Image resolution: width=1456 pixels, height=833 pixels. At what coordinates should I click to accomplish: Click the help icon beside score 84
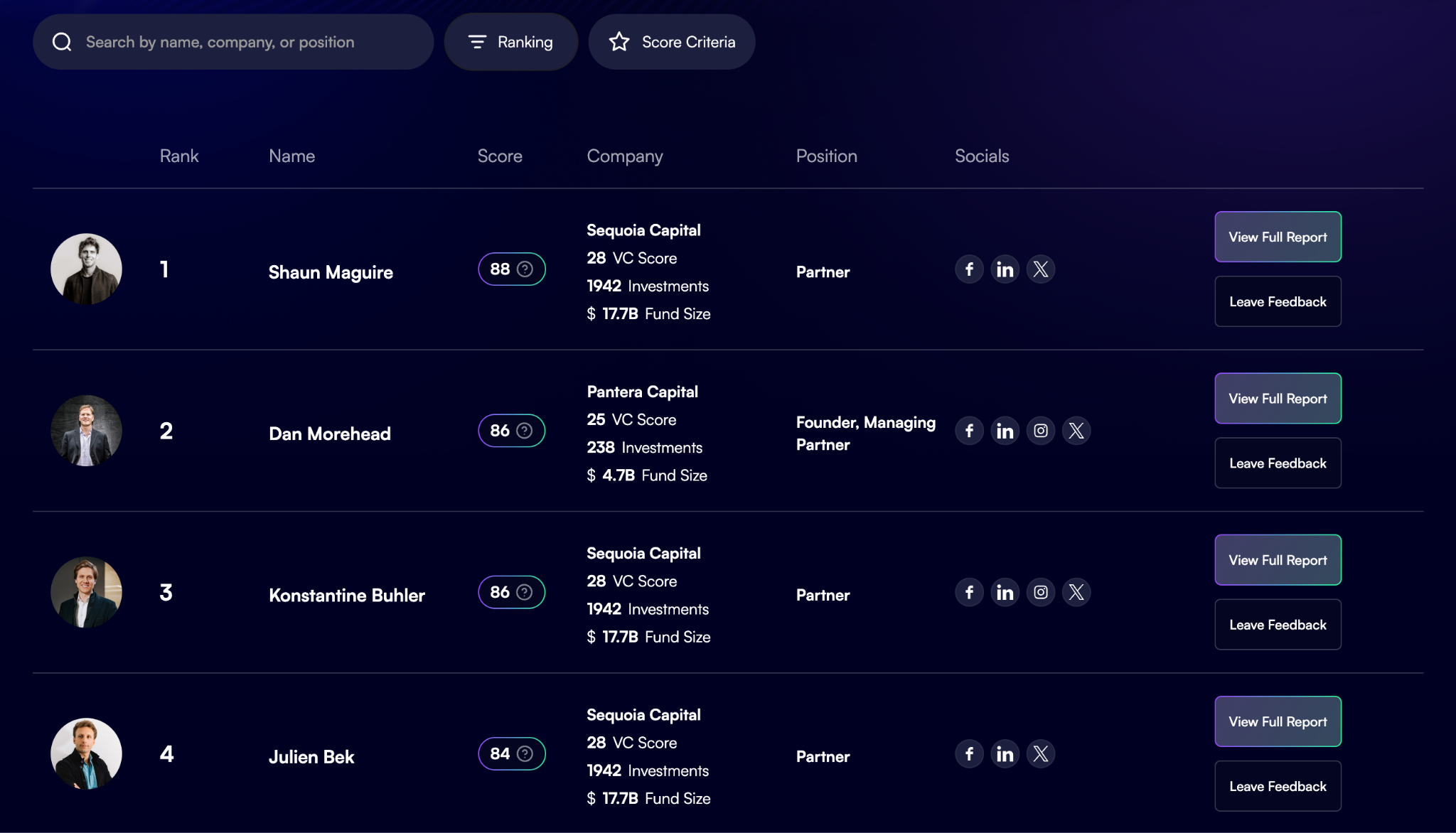(525, 753)
